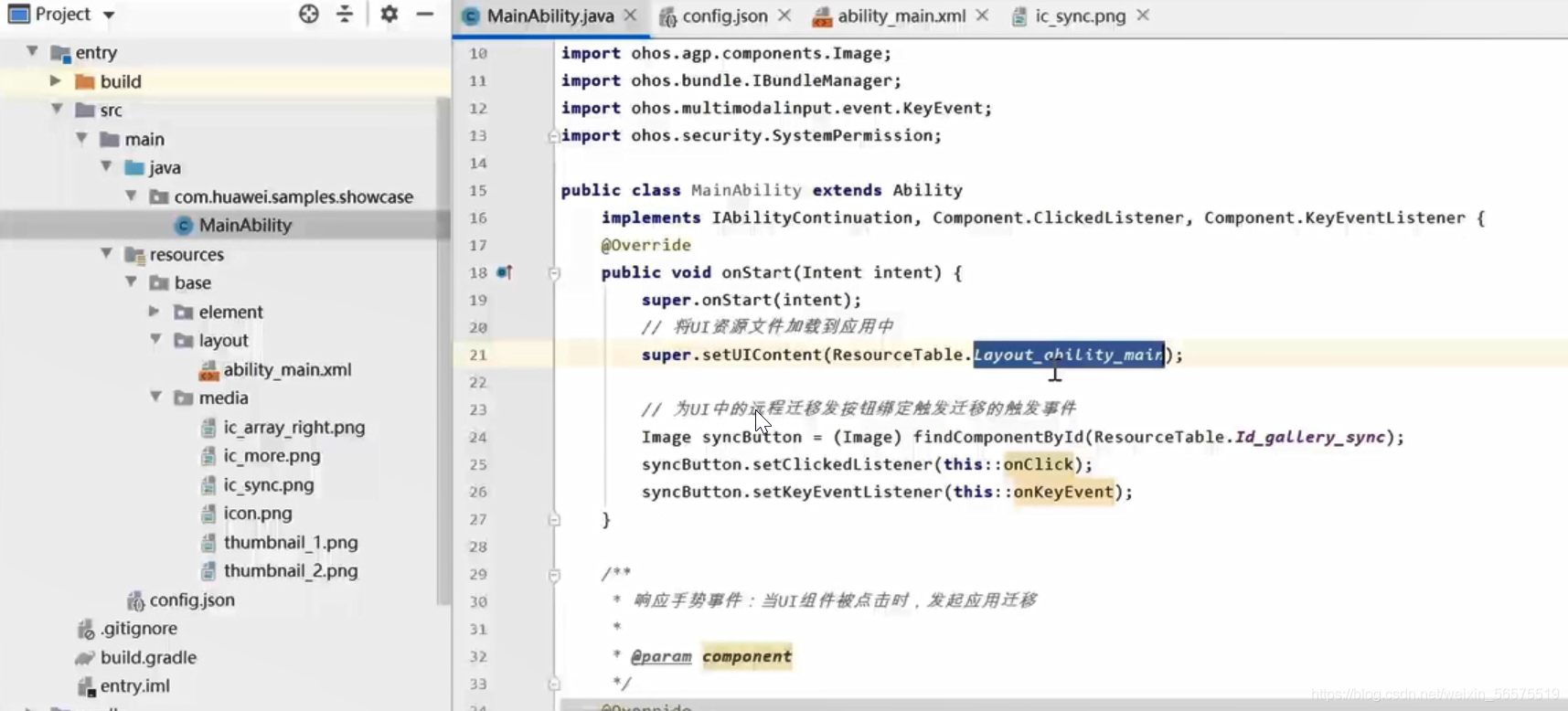Image resolution: width=1568 pixels, height=711 pixels.
Task: Collapse the layout folder arrow
Action: [156, 339]
